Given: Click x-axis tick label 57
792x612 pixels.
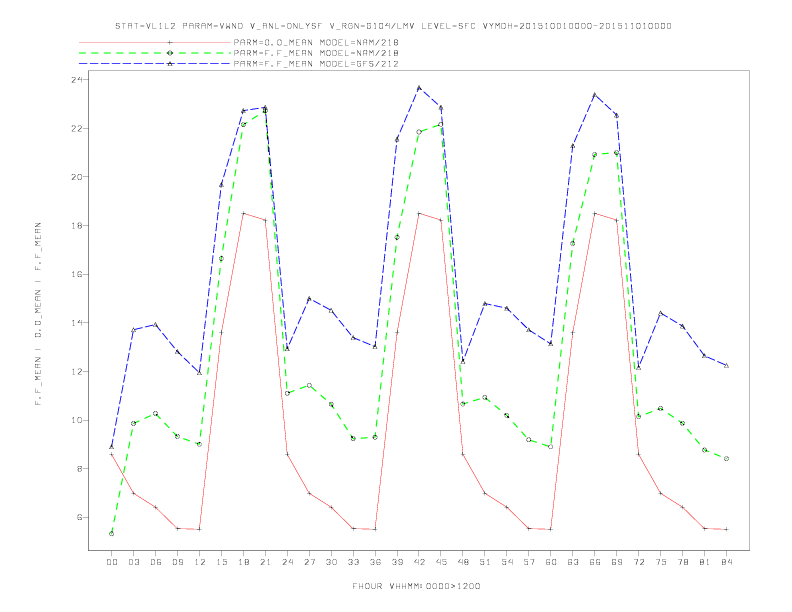Looking at the screenshot, I should 529,562.
